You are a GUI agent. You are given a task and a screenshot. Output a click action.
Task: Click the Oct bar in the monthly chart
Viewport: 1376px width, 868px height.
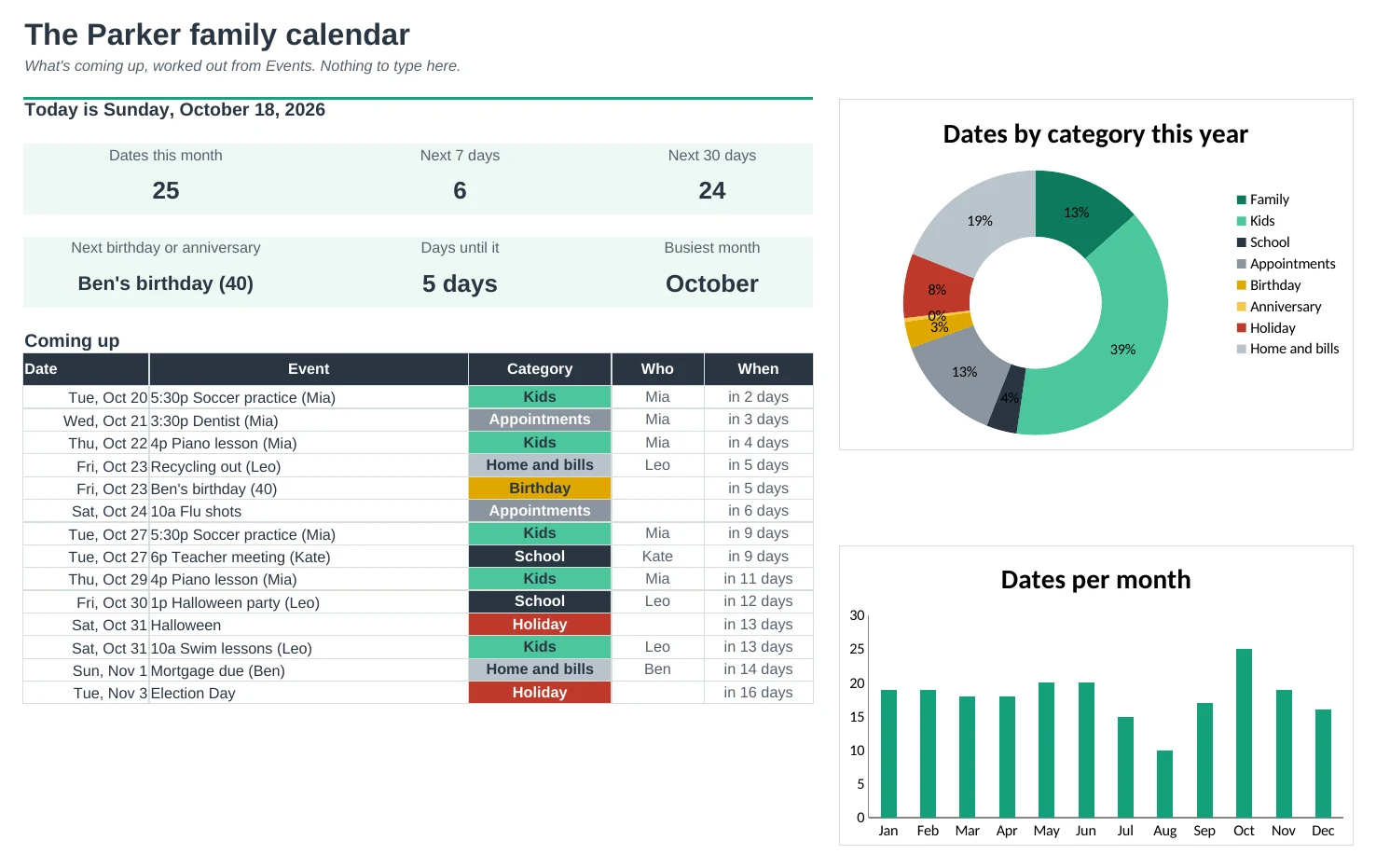pyautogui.click(x=1244, y=733)
